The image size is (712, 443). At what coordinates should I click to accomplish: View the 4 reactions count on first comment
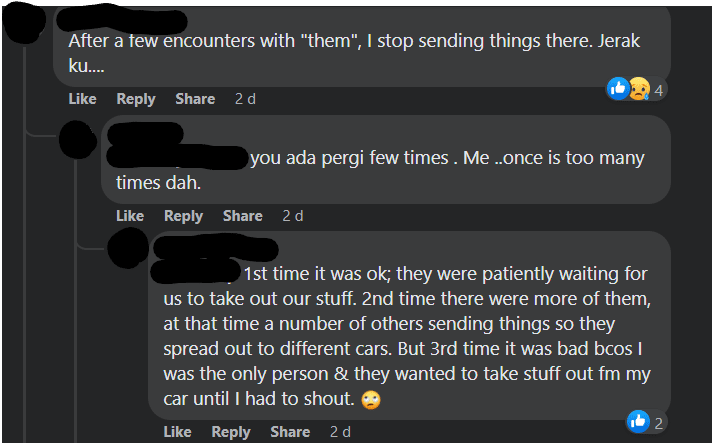click(x=659, y=89)
